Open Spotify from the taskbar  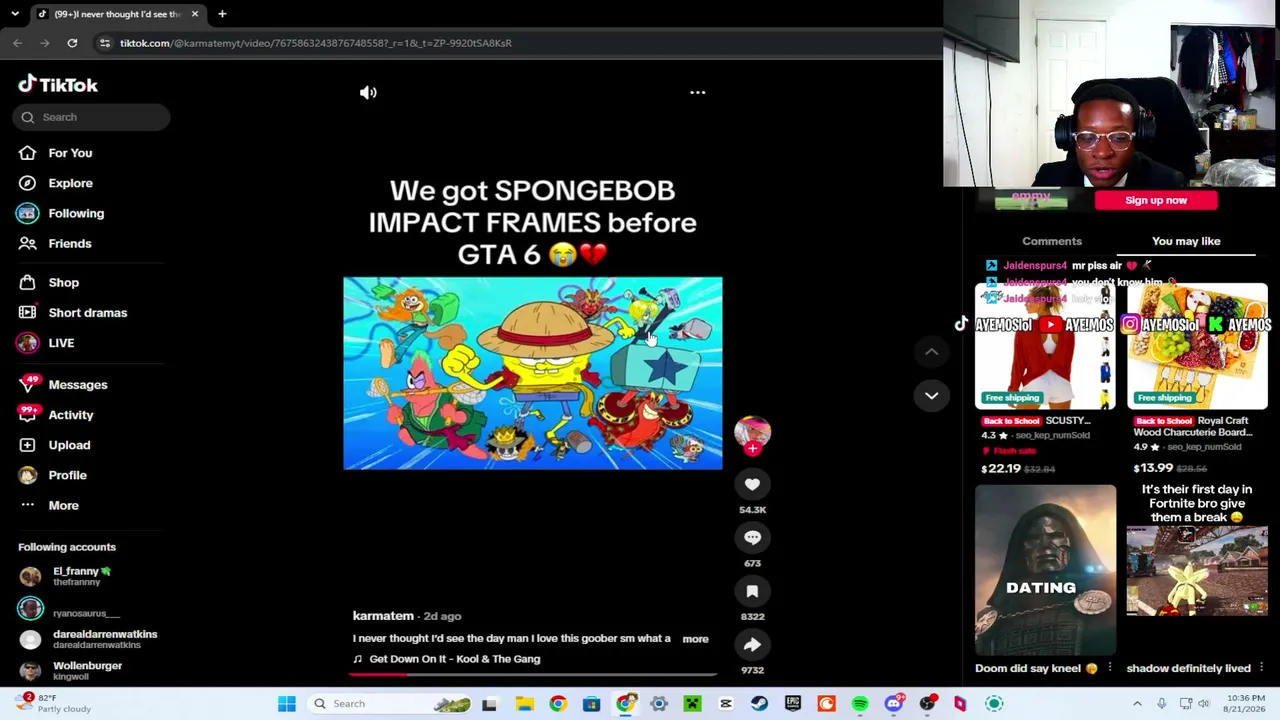(x=860, y=704)
